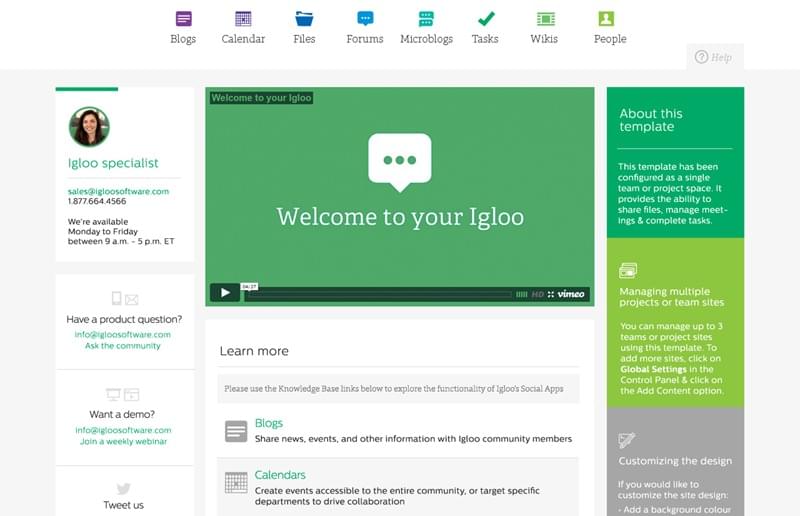Click the Have a product question? text

click(x=124, y=320)
